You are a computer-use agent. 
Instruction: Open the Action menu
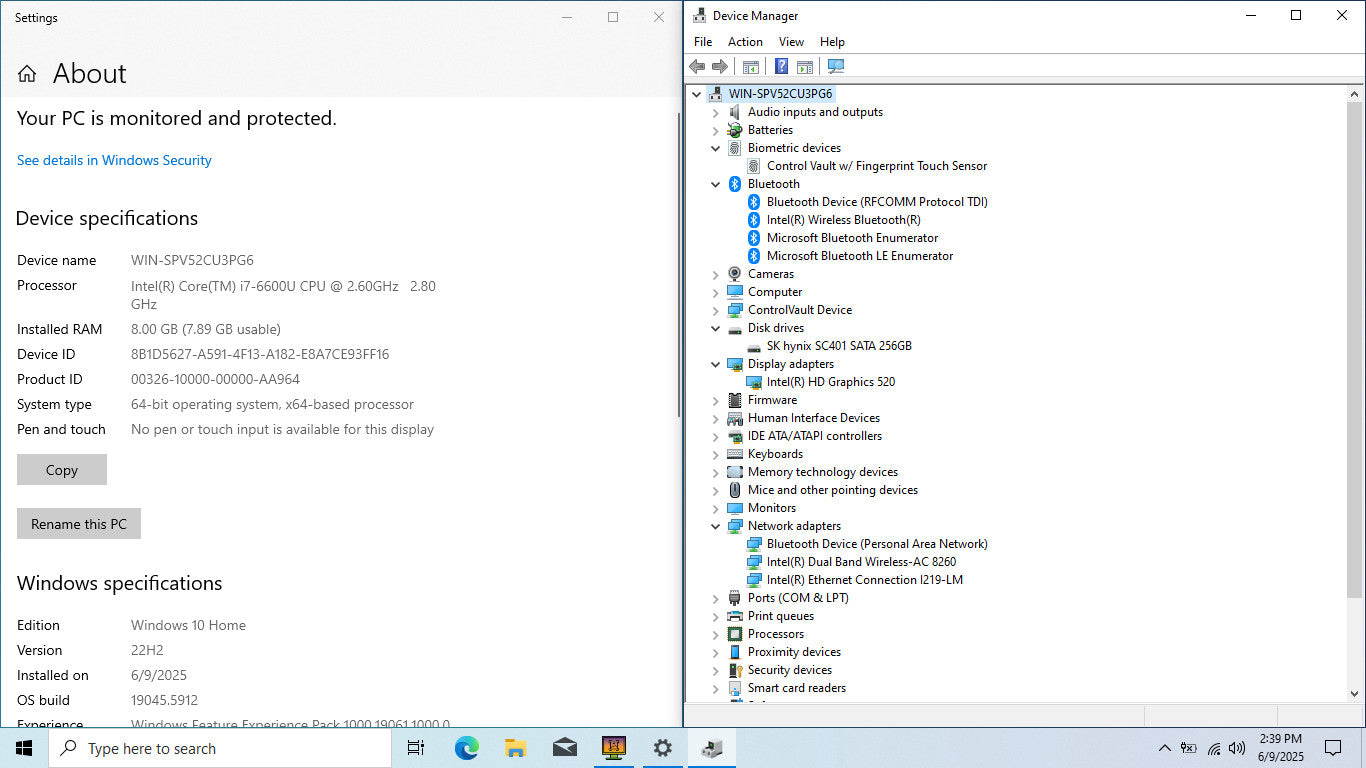tap(745, 42)
